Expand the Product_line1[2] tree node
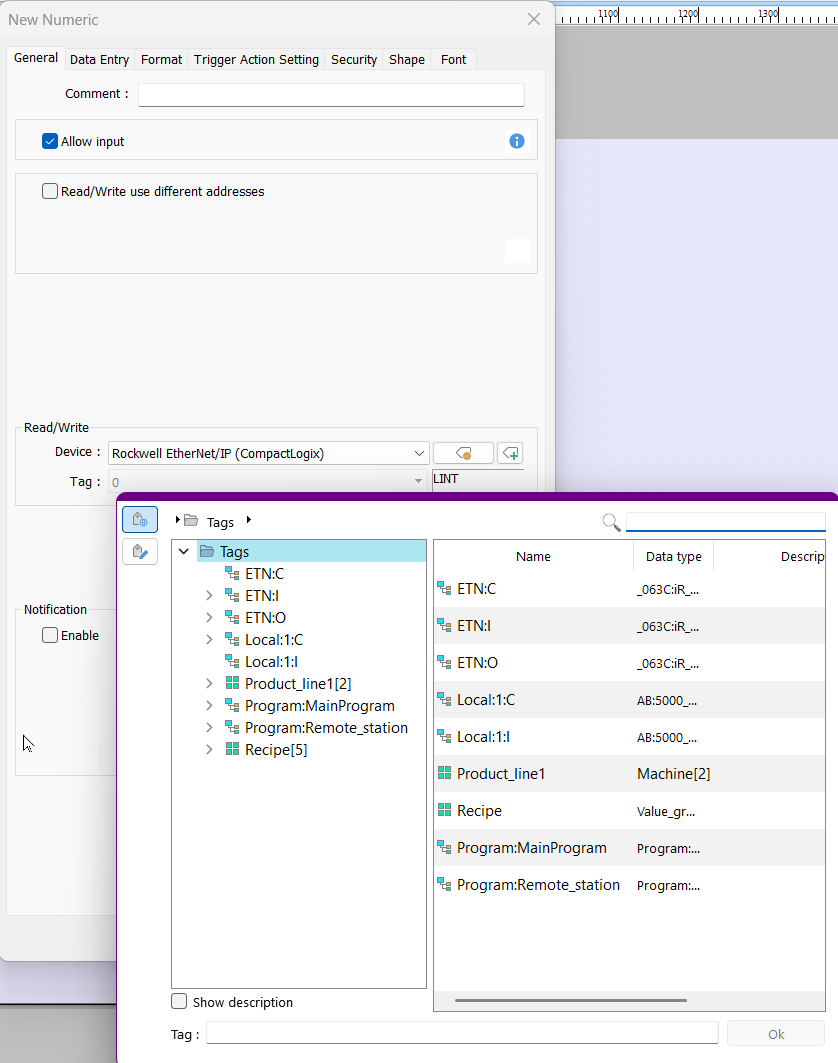This screenshot has height=1063, width=838. (209, 684)
